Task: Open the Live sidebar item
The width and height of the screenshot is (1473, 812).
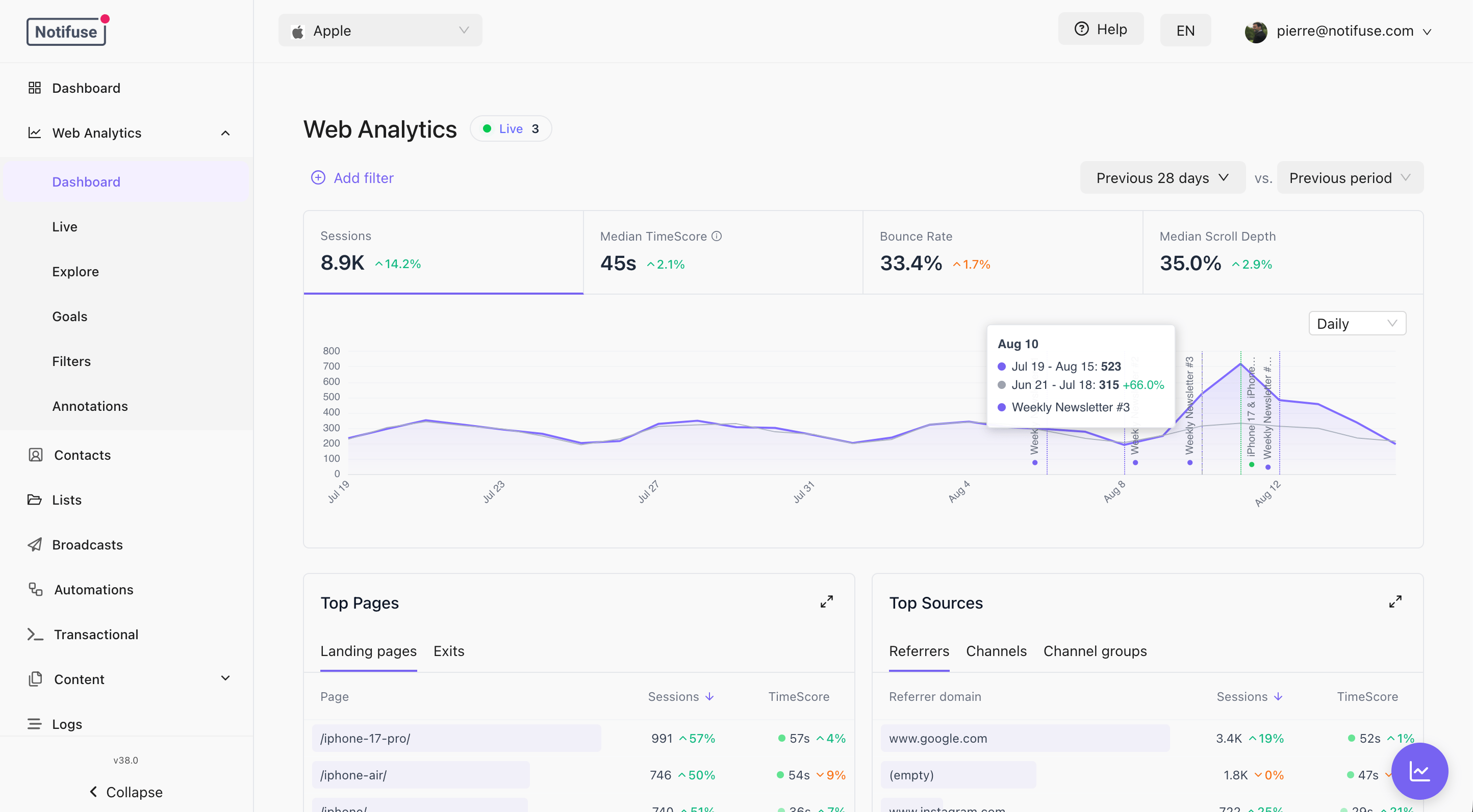Action: [x=126, y=227]
